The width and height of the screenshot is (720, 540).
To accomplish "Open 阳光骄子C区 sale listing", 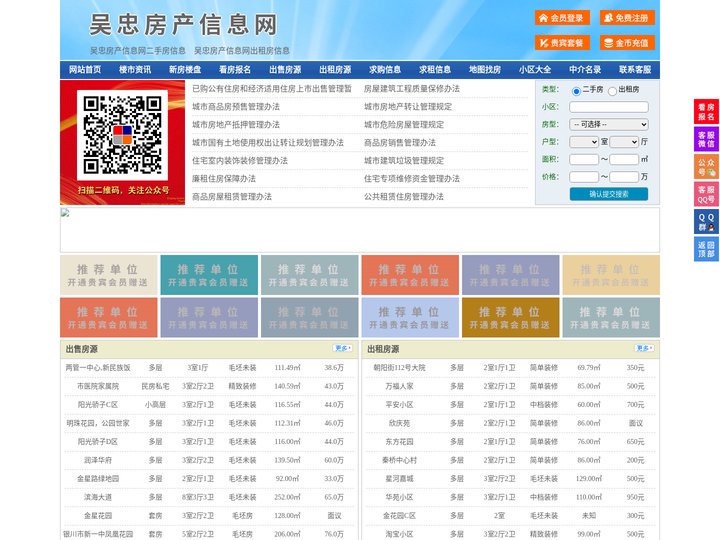I will click(98, 405).
